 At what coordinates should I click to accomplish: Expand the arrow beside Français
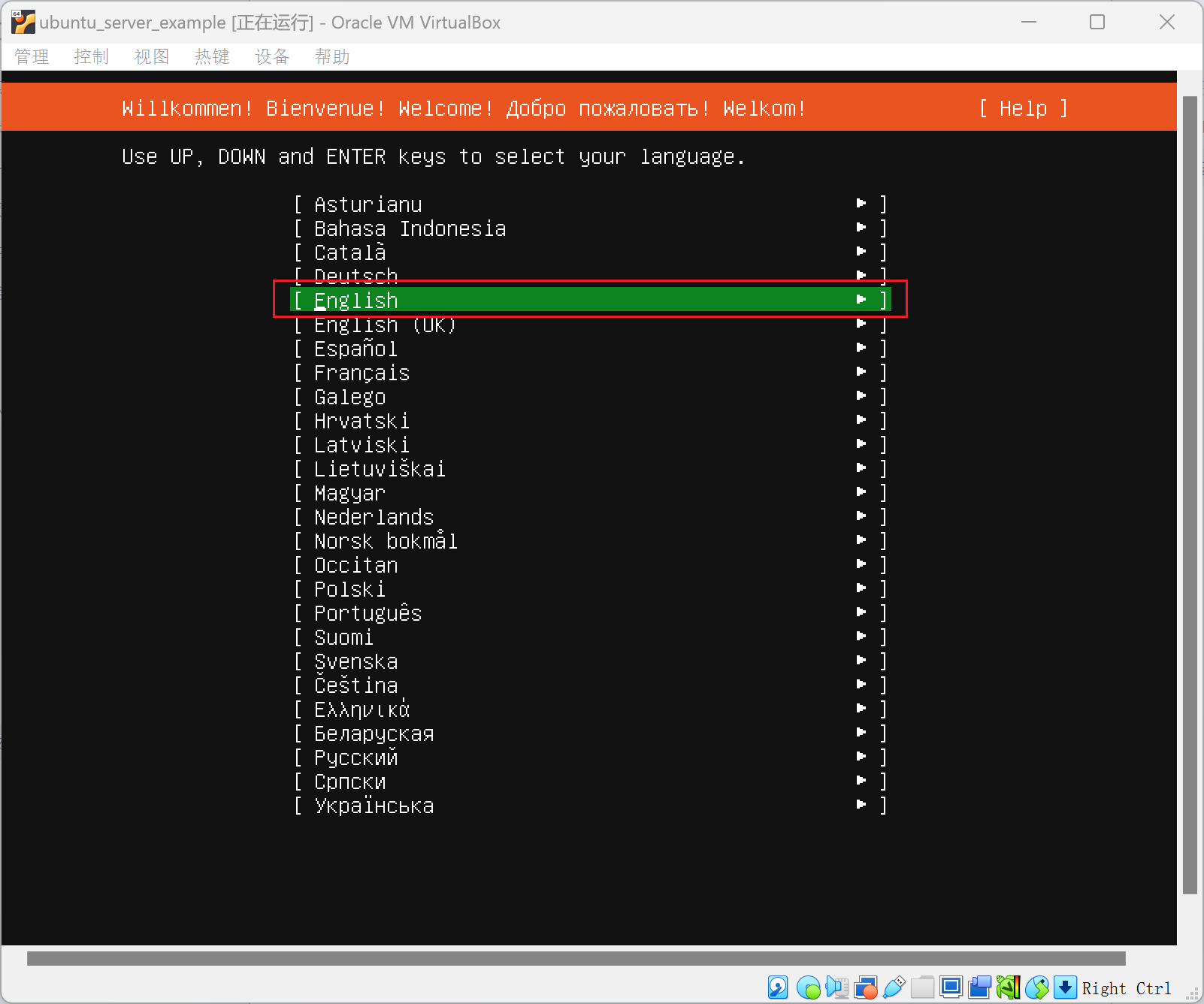861,372
